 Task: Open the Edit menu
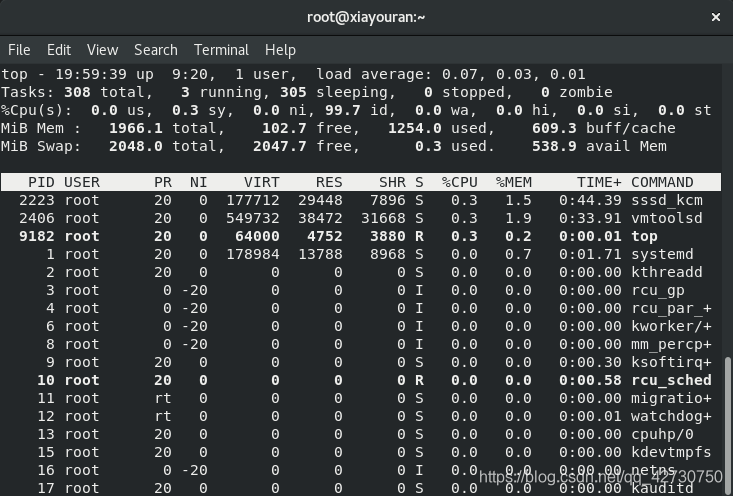pos(59,50)
